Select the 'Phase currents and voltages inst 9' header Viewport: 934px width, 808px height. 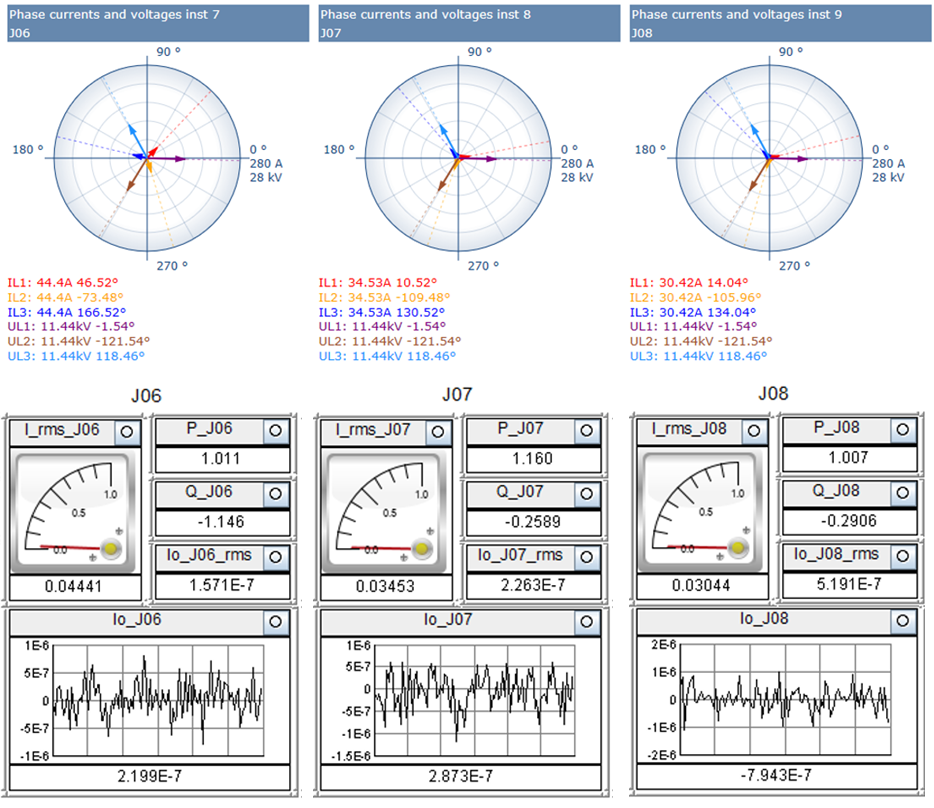coord(780,23)
